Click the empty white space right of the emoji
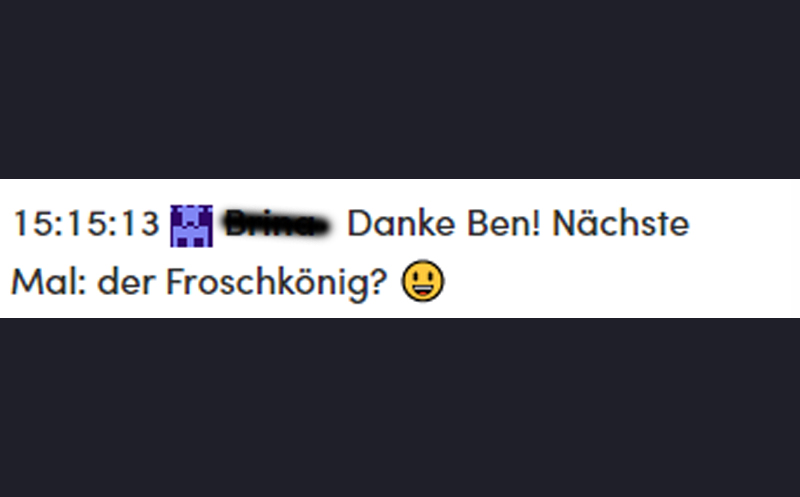 [622, 282]
